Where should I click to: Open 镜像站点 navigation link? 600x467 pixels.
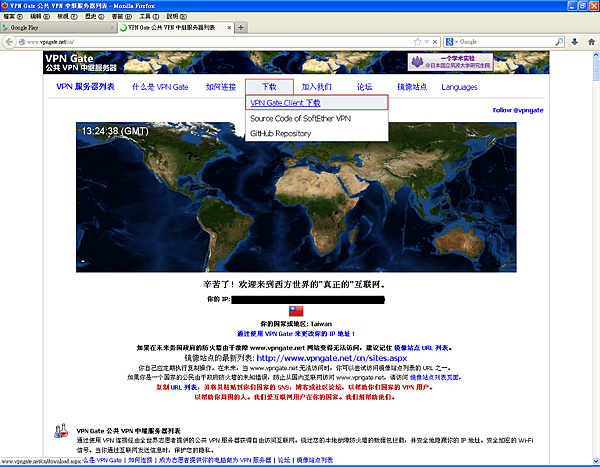[x=412, y=87]
